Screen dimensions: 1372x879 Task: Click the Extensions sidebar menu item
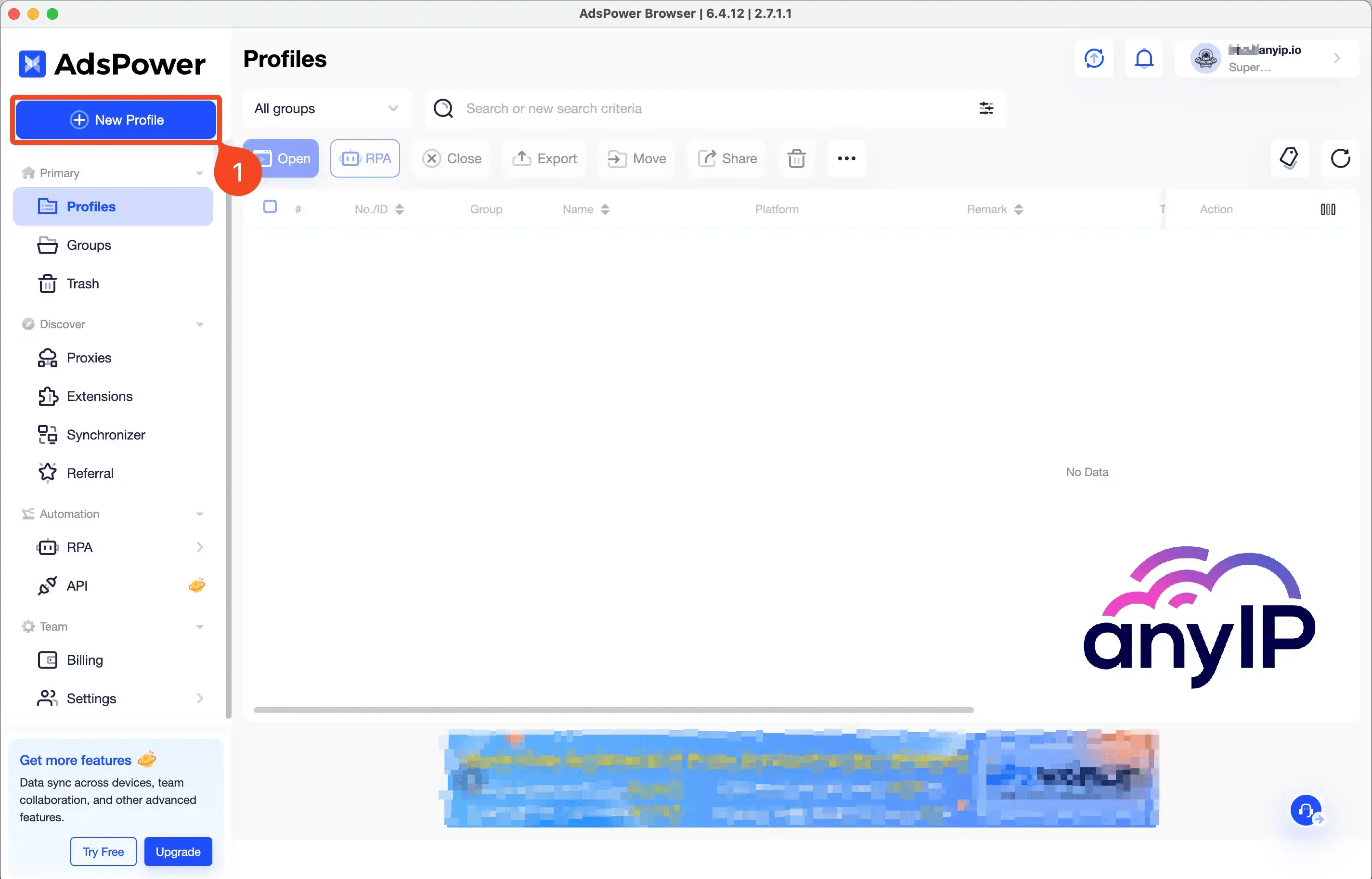tap(99, 396)
